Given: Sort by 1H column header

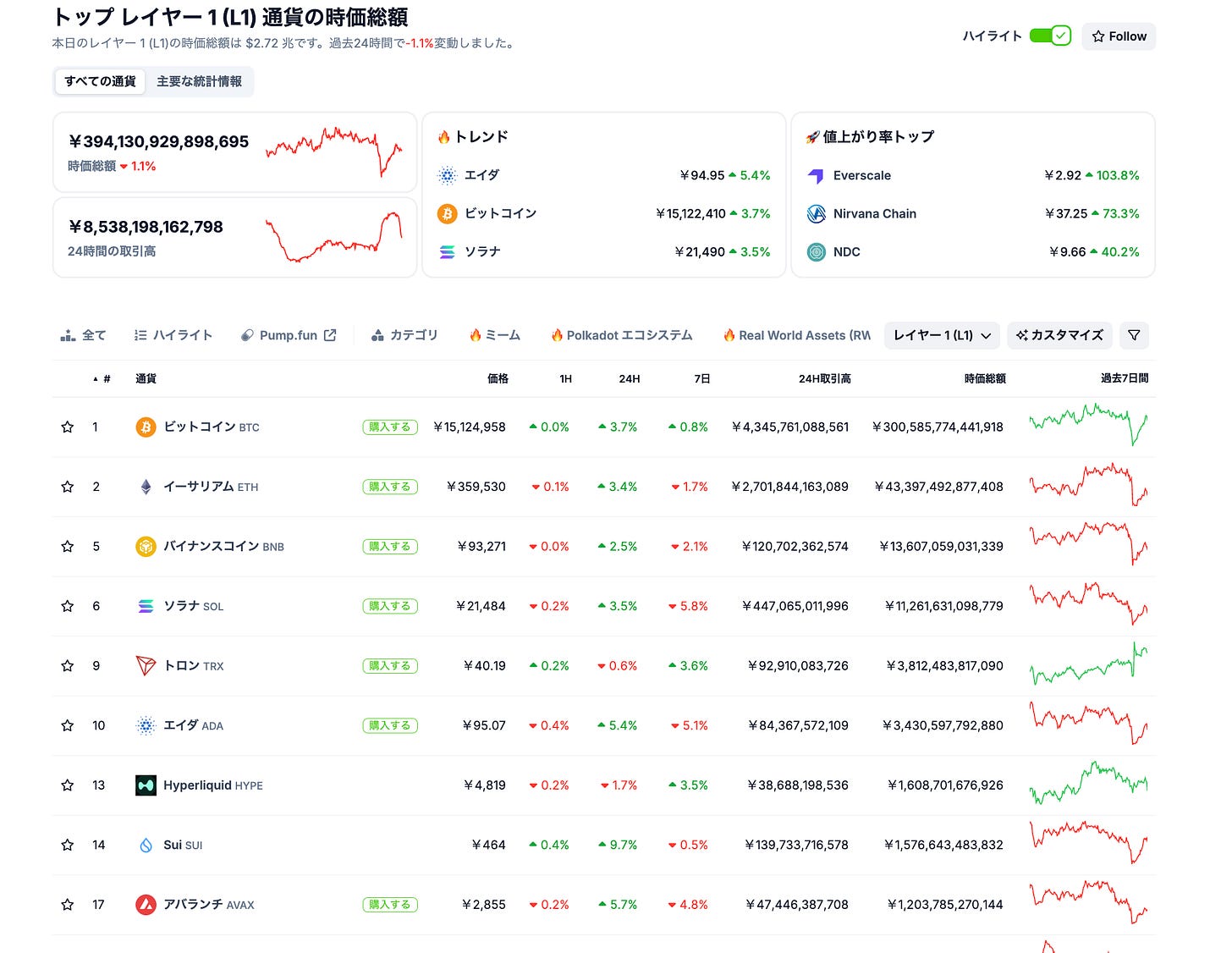Looking at the screenshot, I should (565, 378).
